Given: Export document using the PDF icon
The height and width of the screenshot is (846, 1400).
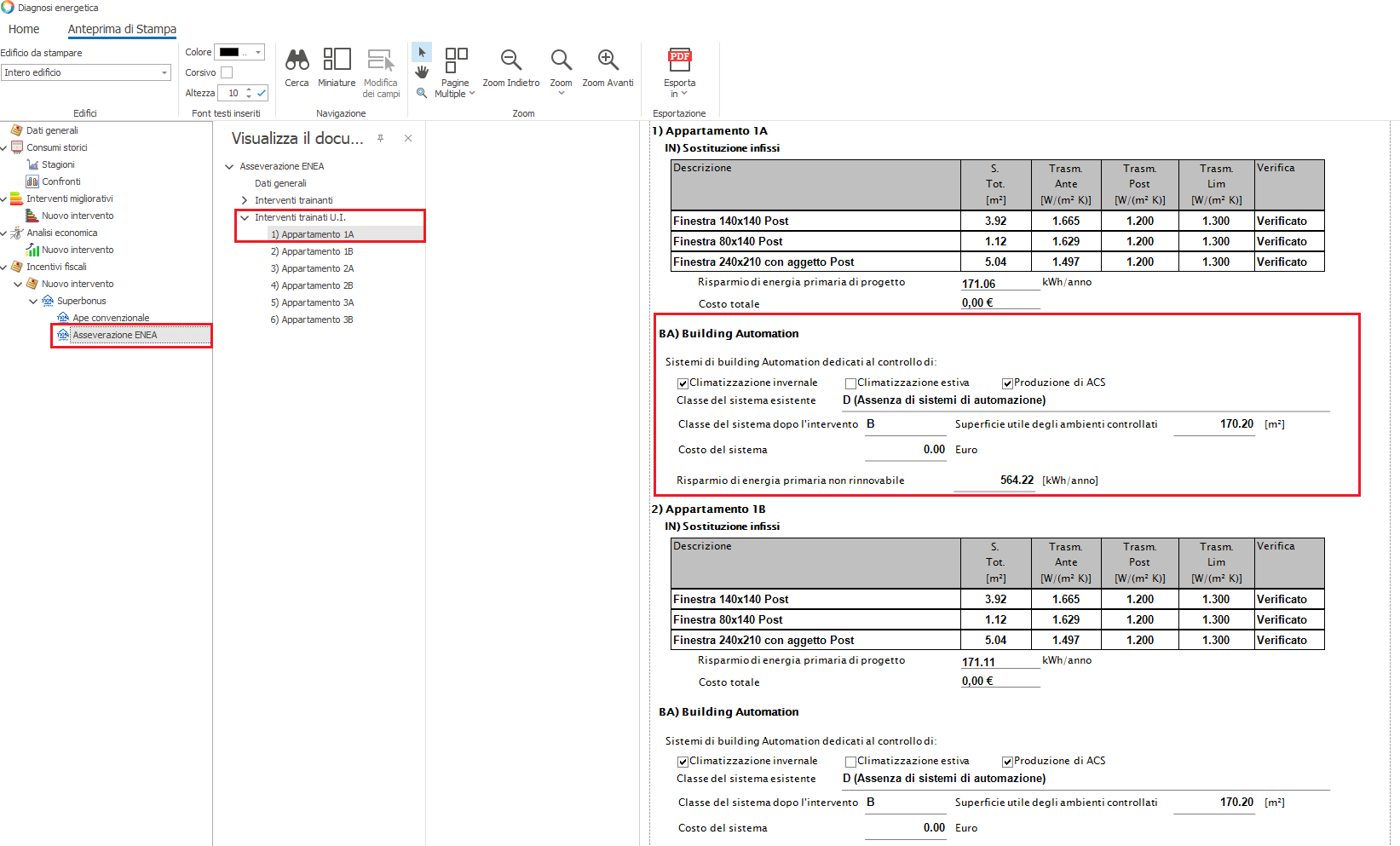Looking at the screenshot, I should [x=679, y=60].
